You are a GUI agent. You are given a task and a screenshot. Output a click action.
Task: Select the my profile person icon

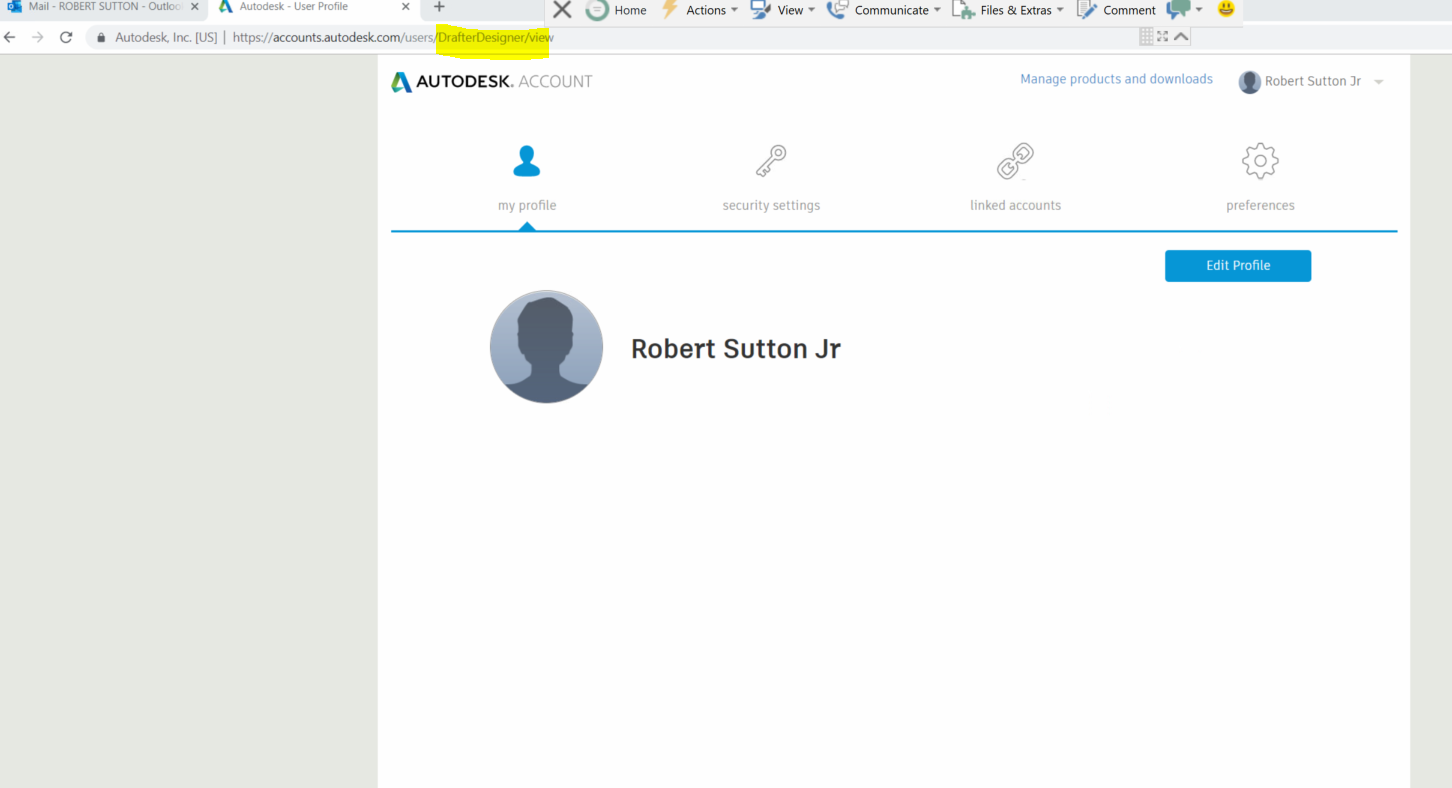(x=526, y=160)
